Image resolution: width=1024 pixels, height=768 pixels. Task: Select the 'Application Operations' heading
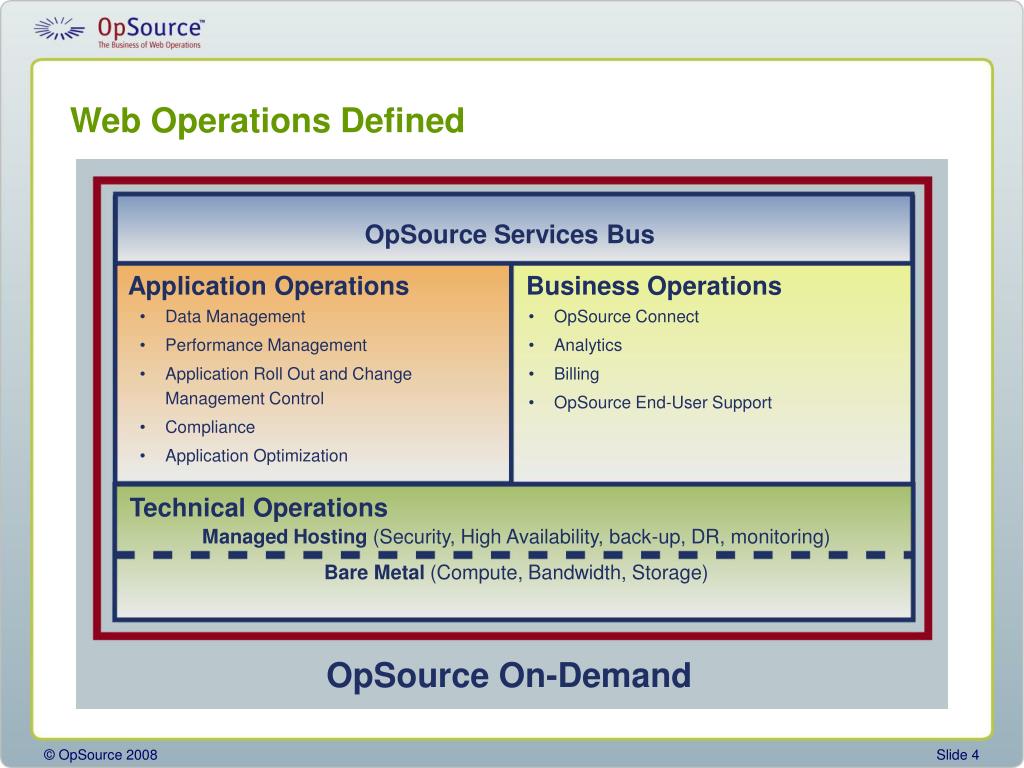[268, 286]
